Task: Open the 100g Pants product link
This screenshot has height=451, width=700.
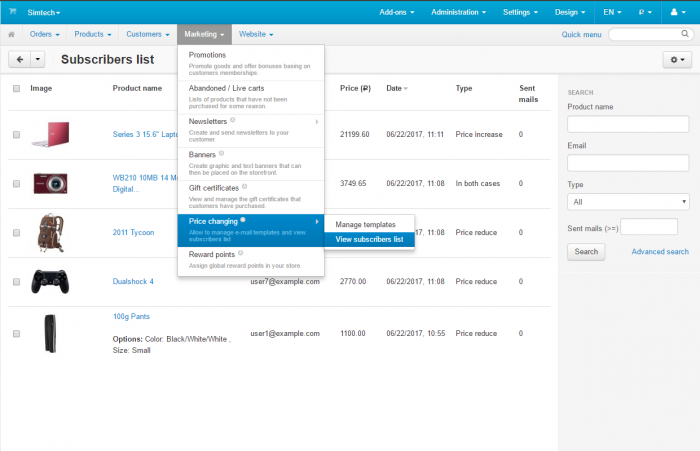Action: click(131, 317)
